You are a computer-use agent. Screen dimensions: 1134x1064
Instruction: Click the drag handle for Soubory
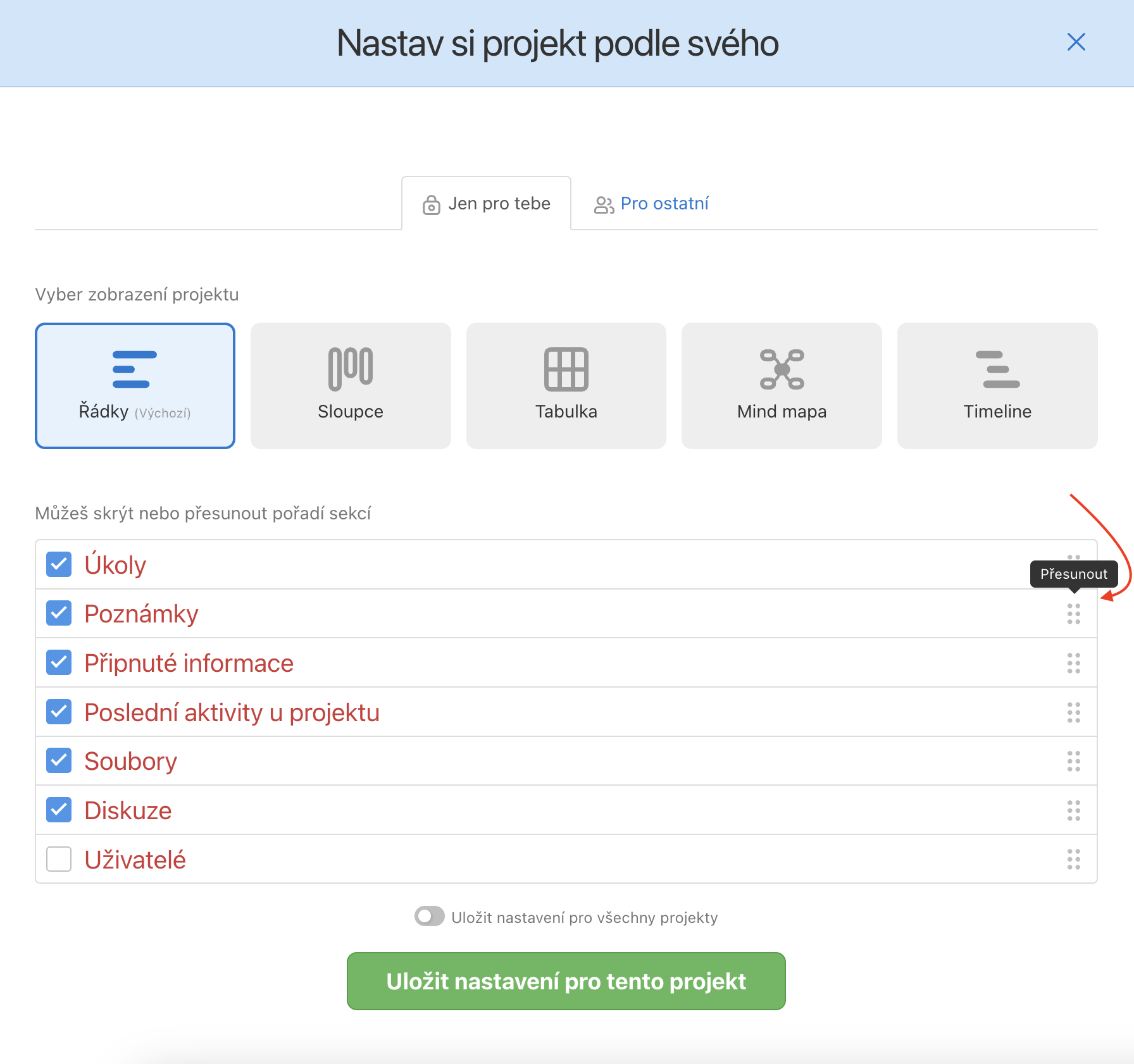(x=1074, y=761)
